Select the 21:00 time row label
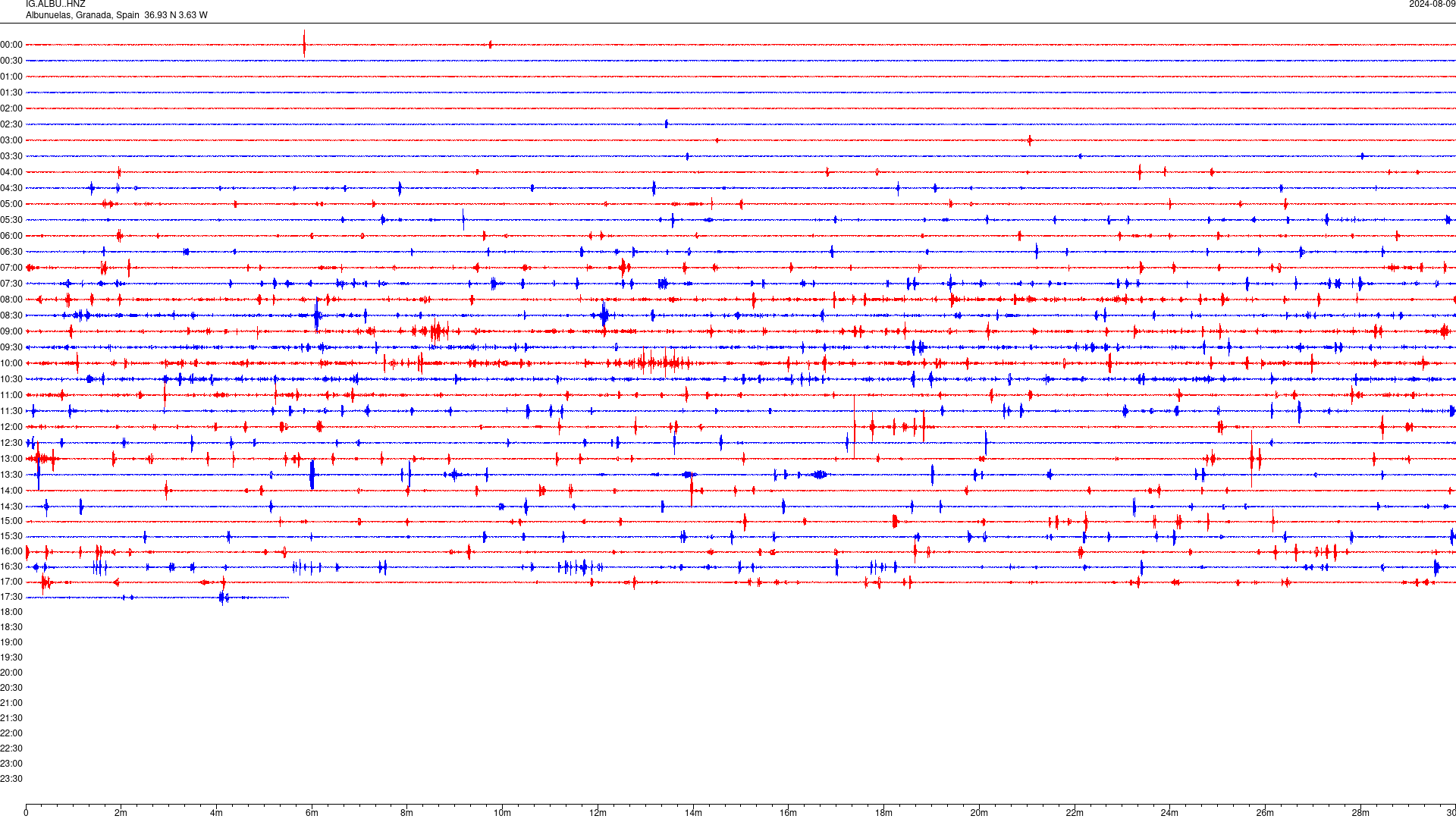 pyautogui.click(x=11, y=703)
